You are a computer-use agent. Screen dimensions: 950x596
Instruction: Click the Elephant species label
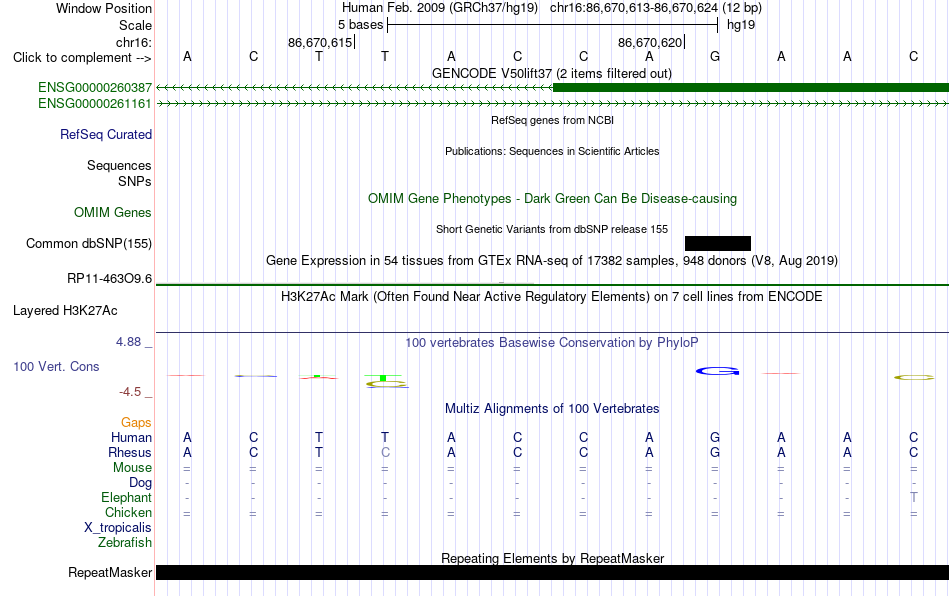coord(126,497)
